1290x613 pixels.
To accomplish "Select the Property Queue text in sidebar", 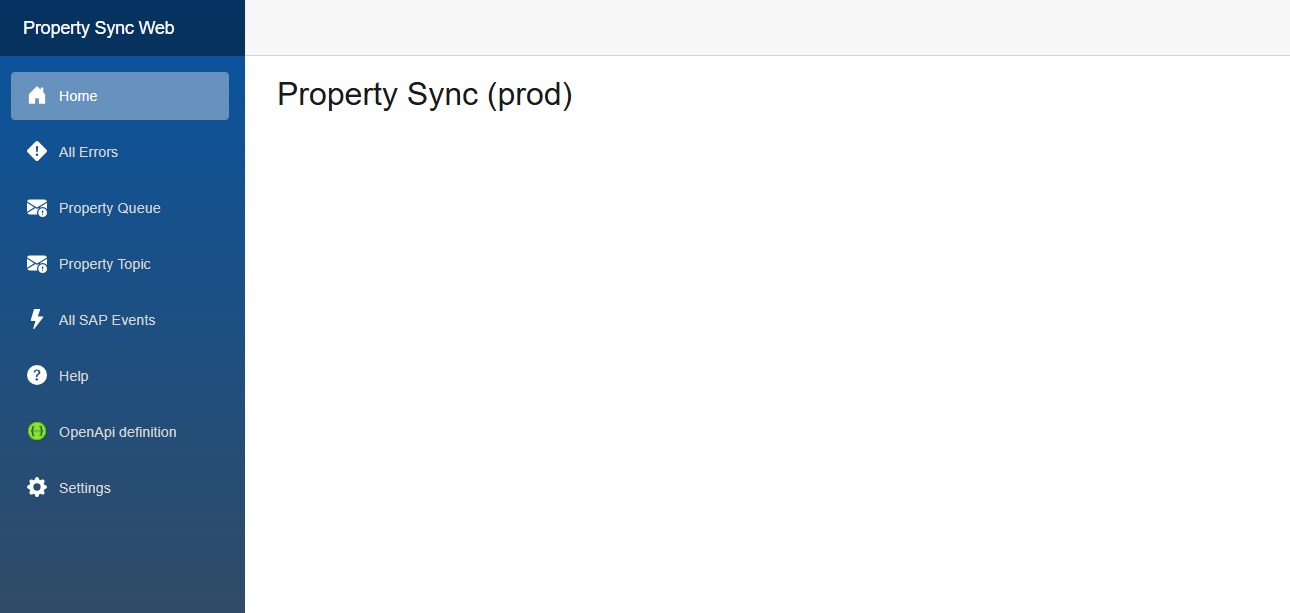I will [x=110, y=208].
